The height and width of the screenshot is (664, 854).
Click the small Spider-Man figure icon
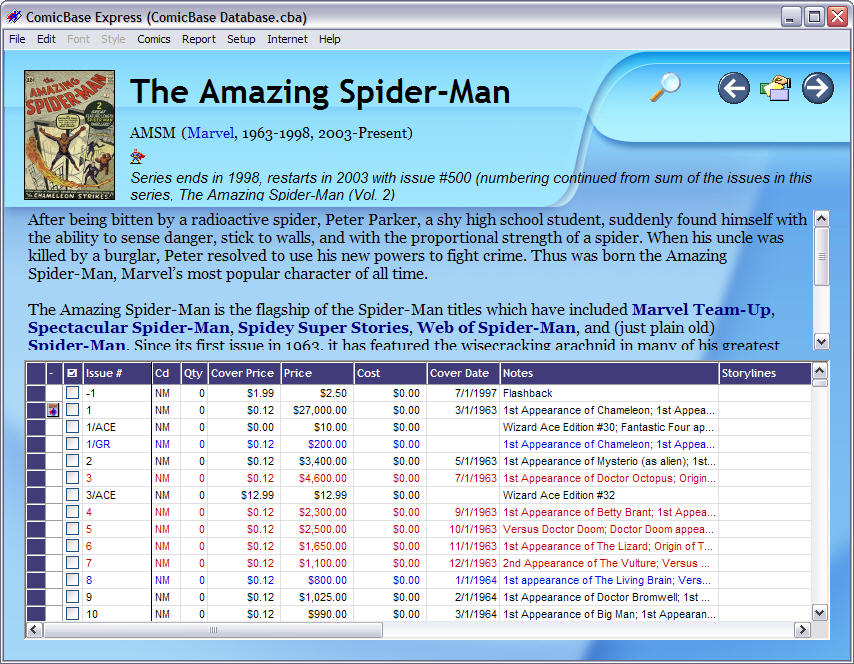[x=137, y=156]
